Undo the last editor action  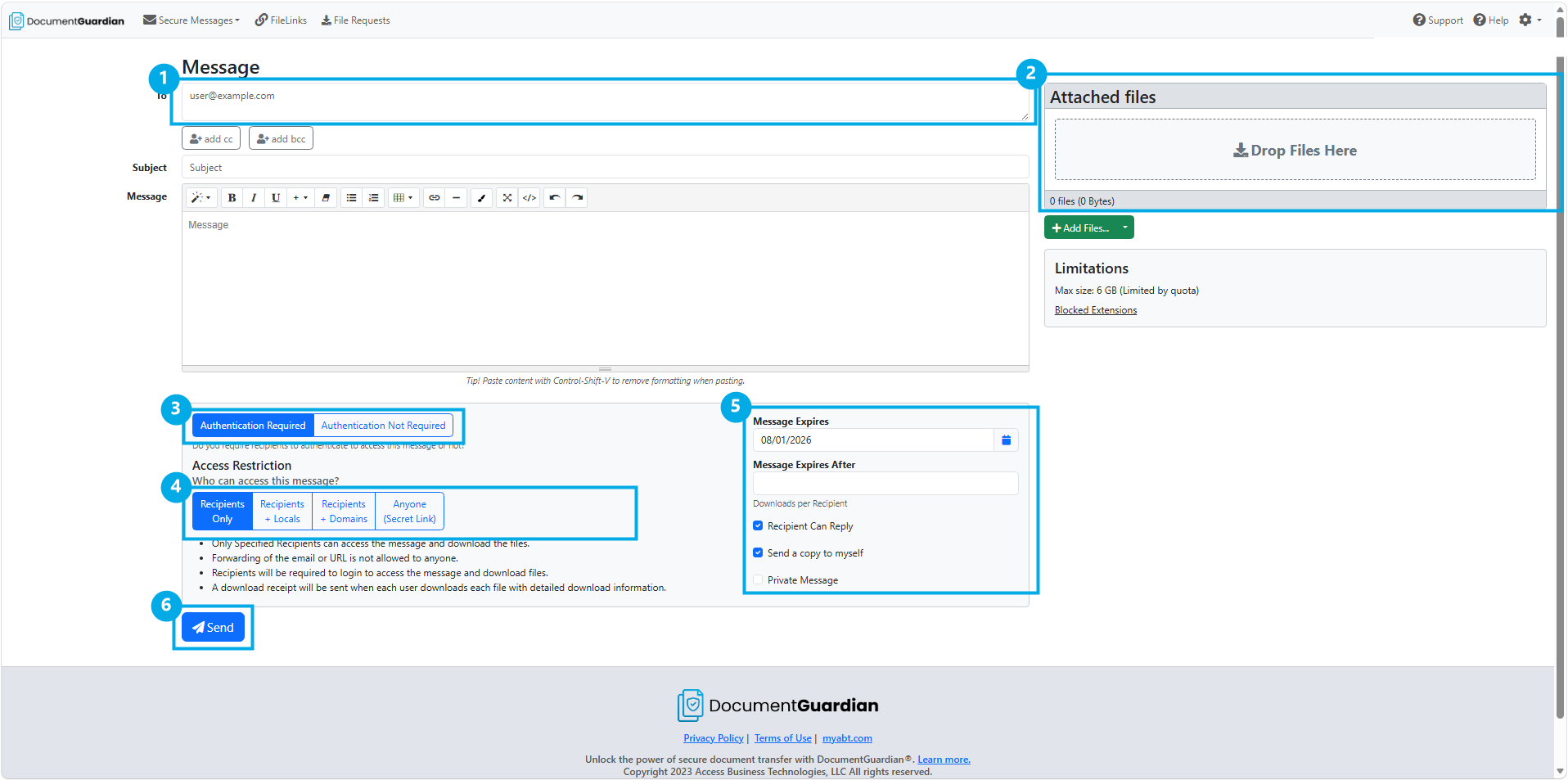pyautogui.click(x=555, y=197)
